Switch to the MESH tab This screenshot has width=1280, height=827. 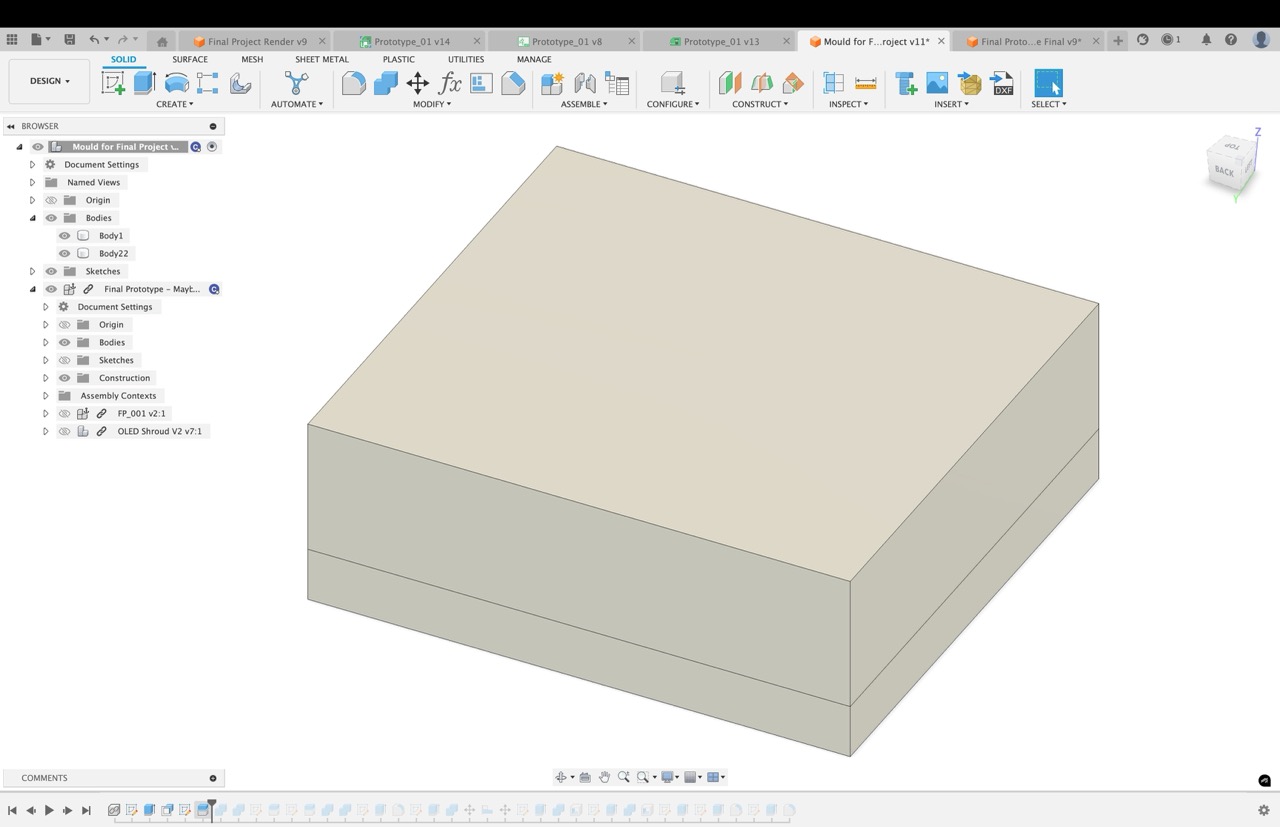252,59
